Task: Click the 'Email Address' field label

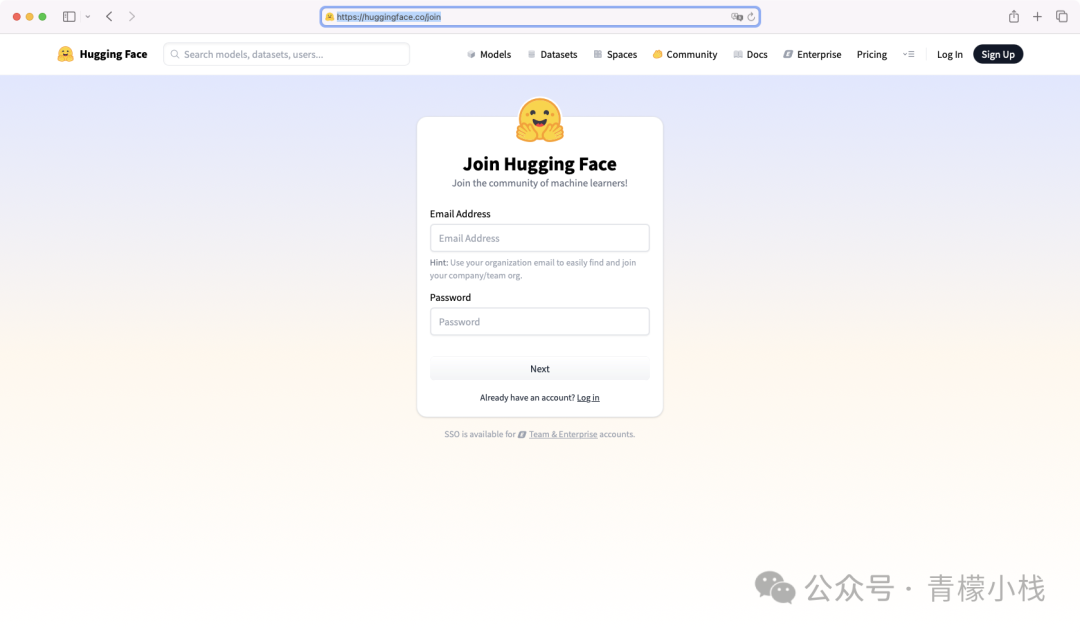Action: (460, 214)
